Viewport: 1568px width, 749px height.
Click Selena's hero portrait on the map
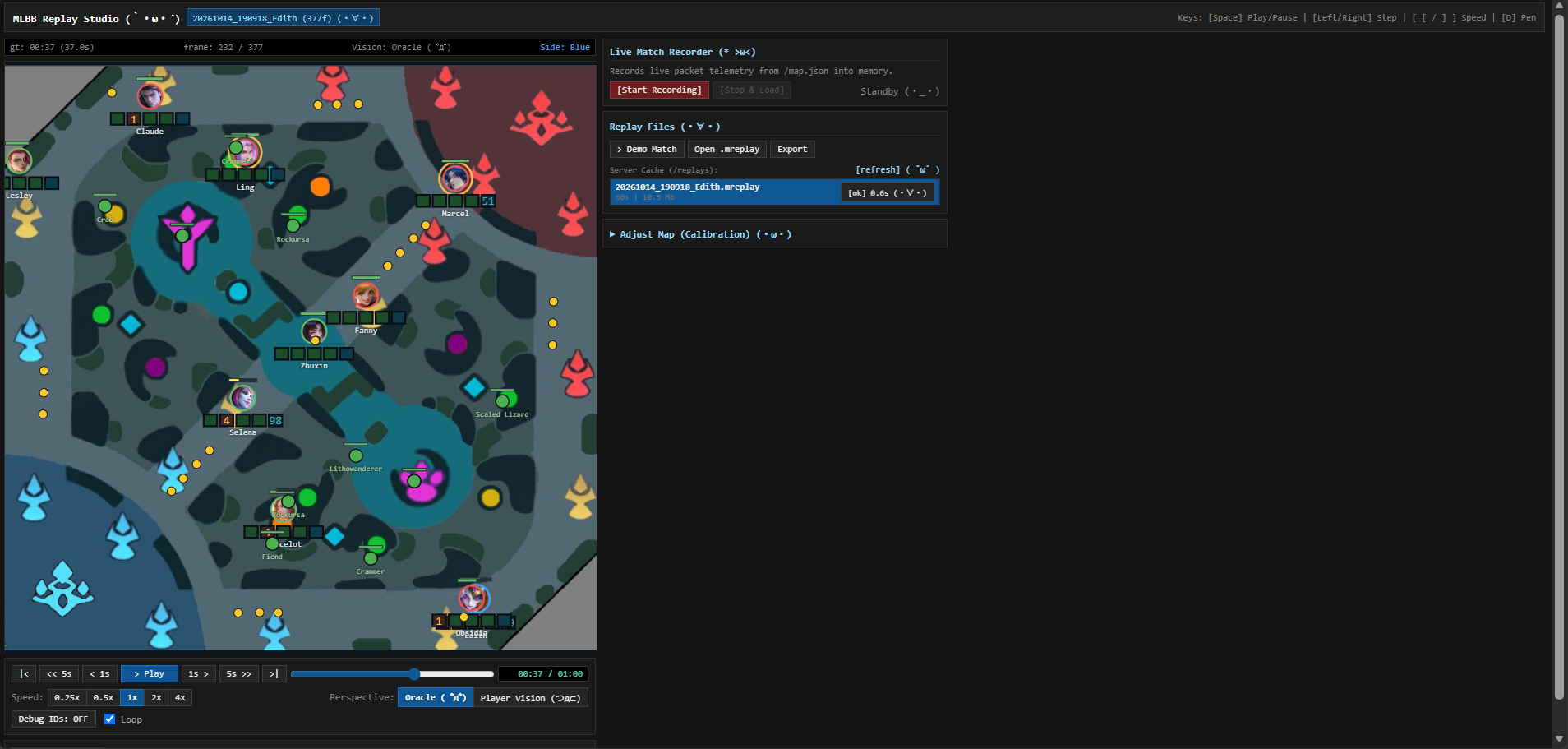(x=242, y=398)
